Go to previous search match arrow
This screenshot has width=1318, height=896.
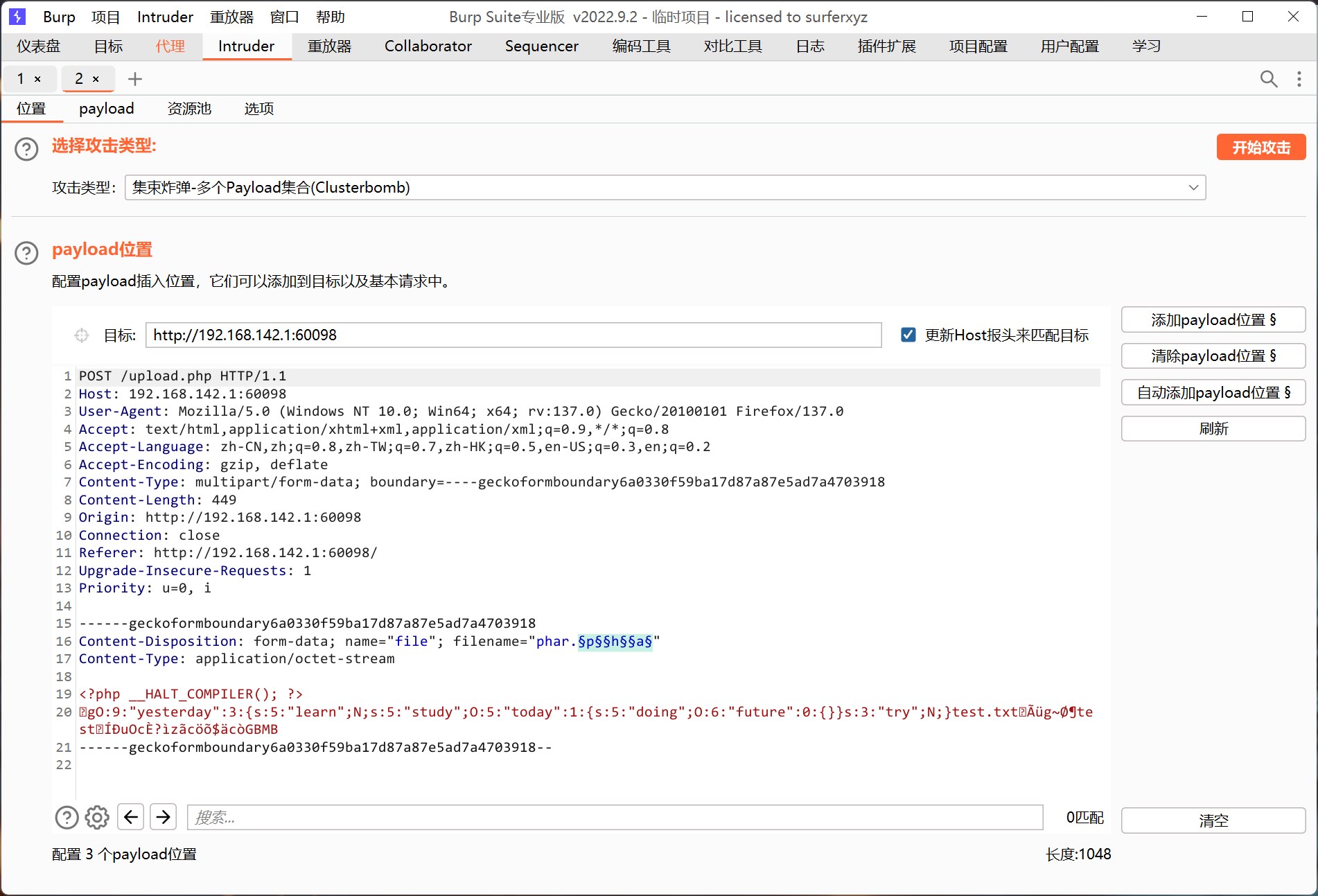pyautogui.click(x=131, y=818)
